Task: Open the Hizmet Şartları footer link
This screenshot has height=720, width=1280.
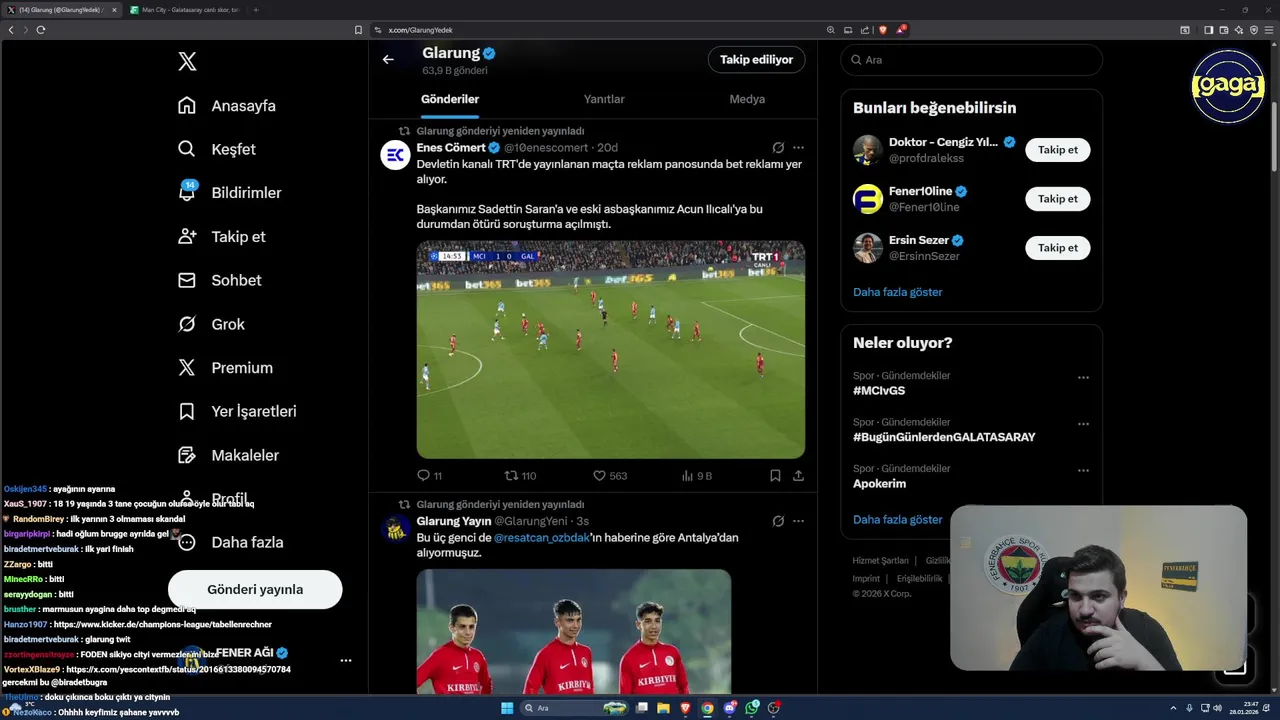Action: click(880, 561)
